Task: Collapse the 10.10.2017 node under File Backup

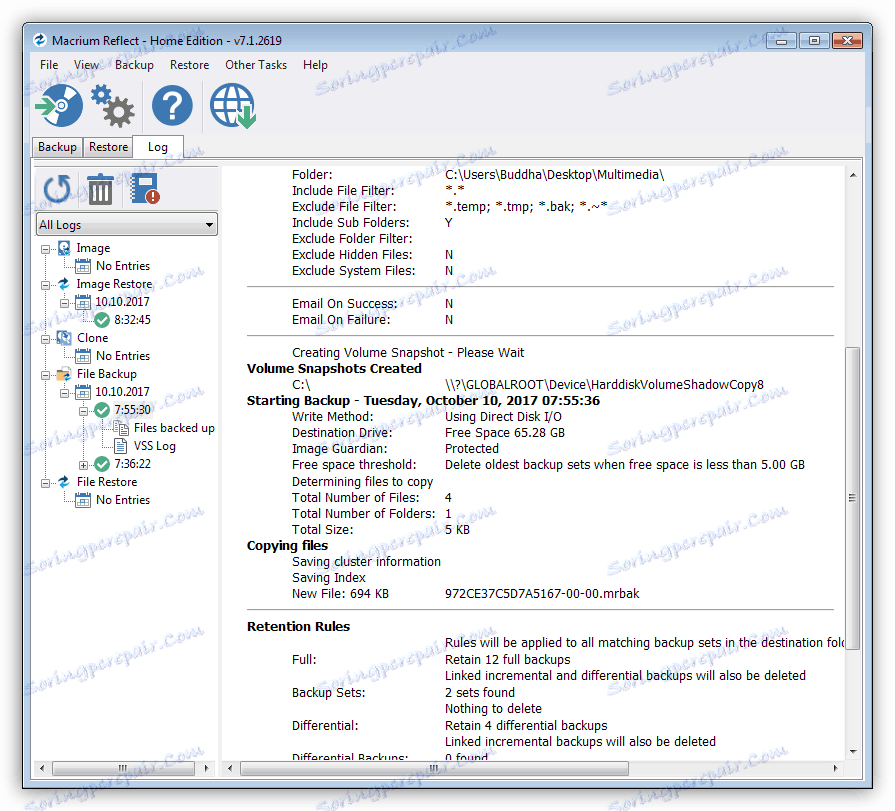Action: pyautogui.click(x=64, y=393)
